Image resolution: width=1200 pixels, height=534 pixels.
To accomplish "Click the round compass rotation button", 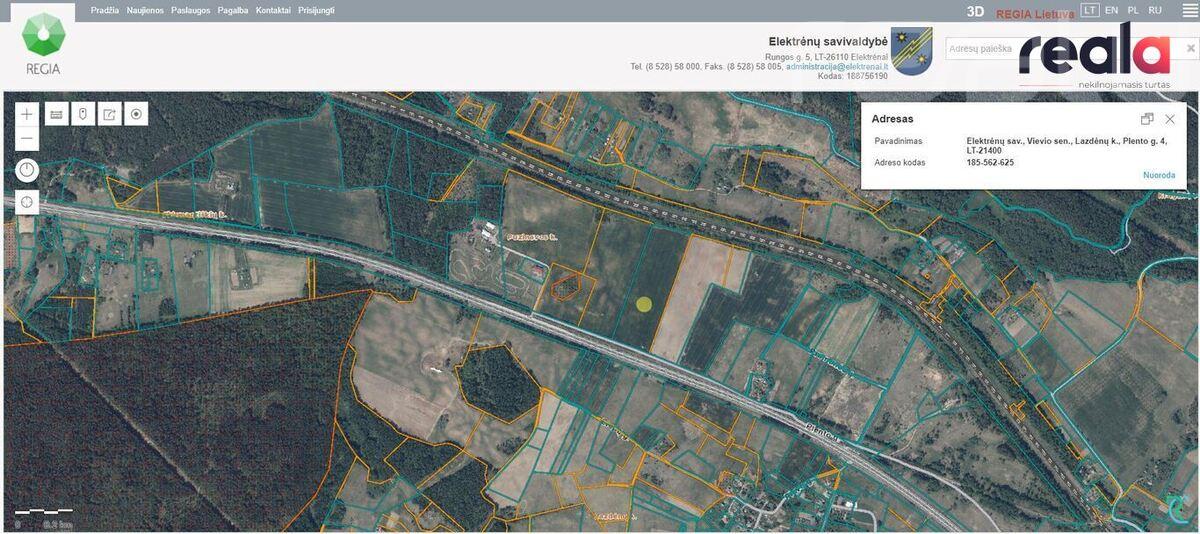I will (27, 170).
